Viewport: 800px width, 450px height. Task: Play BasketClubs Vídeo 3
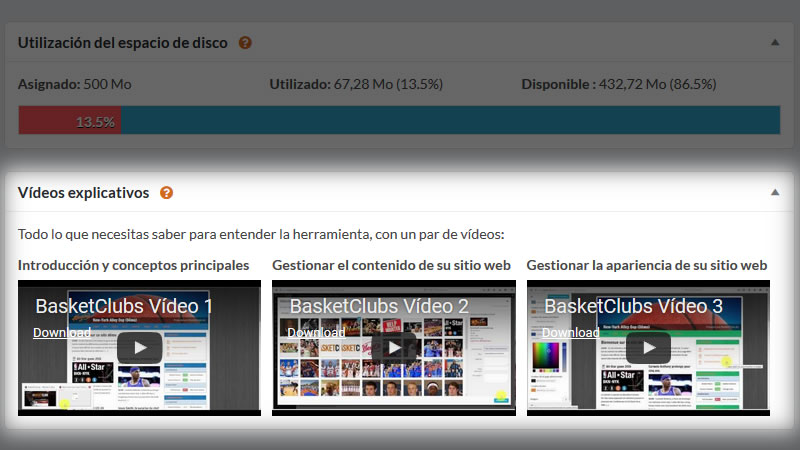pyautogui.click(x=648, y=347)
